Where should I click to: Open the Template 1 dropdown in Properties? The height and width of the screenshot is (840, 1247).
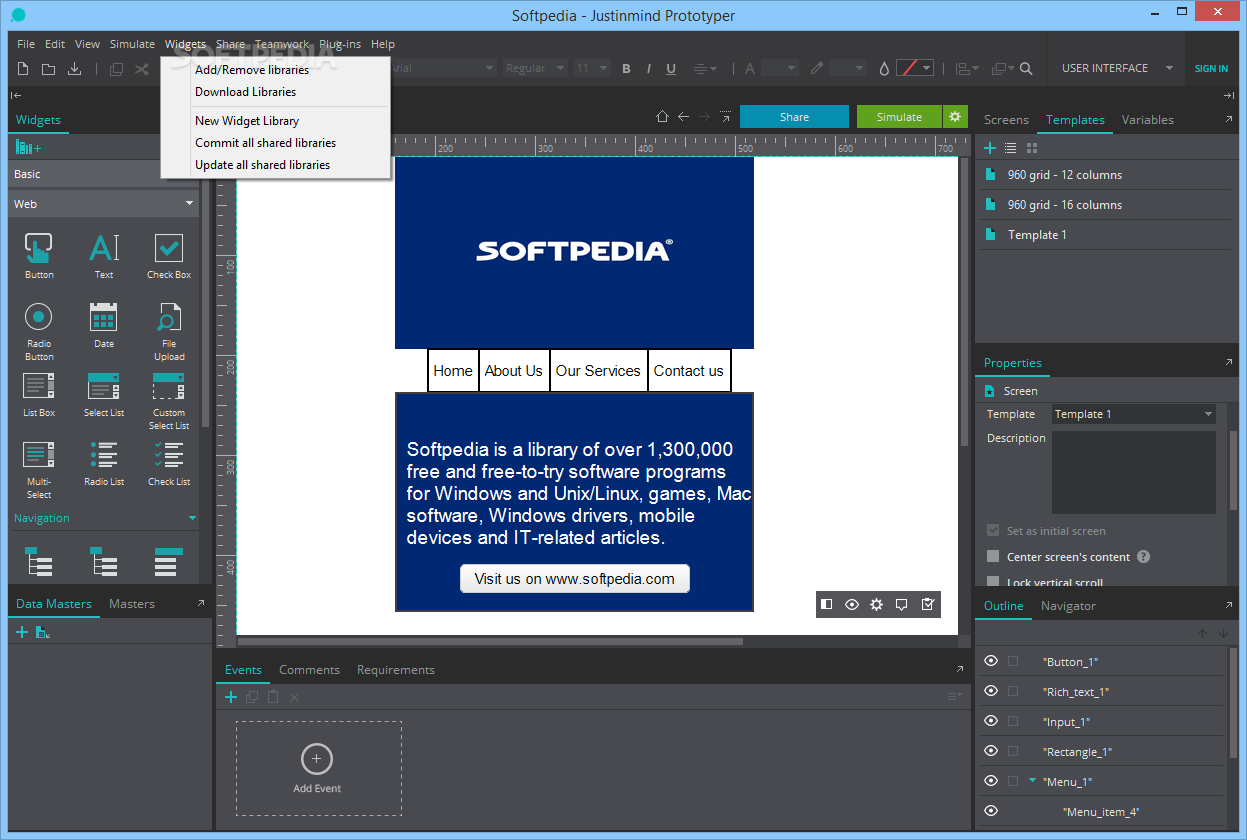[1134, 414]
